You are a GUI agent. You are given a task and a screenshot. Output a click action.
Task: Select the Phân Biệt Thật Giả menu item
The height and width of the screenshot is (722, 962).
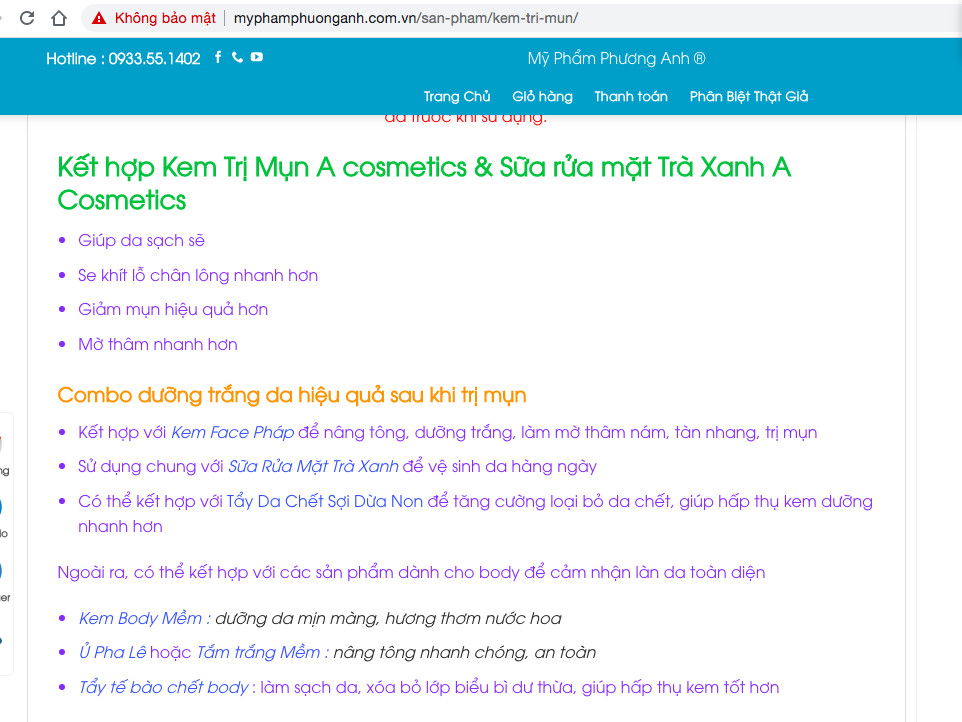748,97
